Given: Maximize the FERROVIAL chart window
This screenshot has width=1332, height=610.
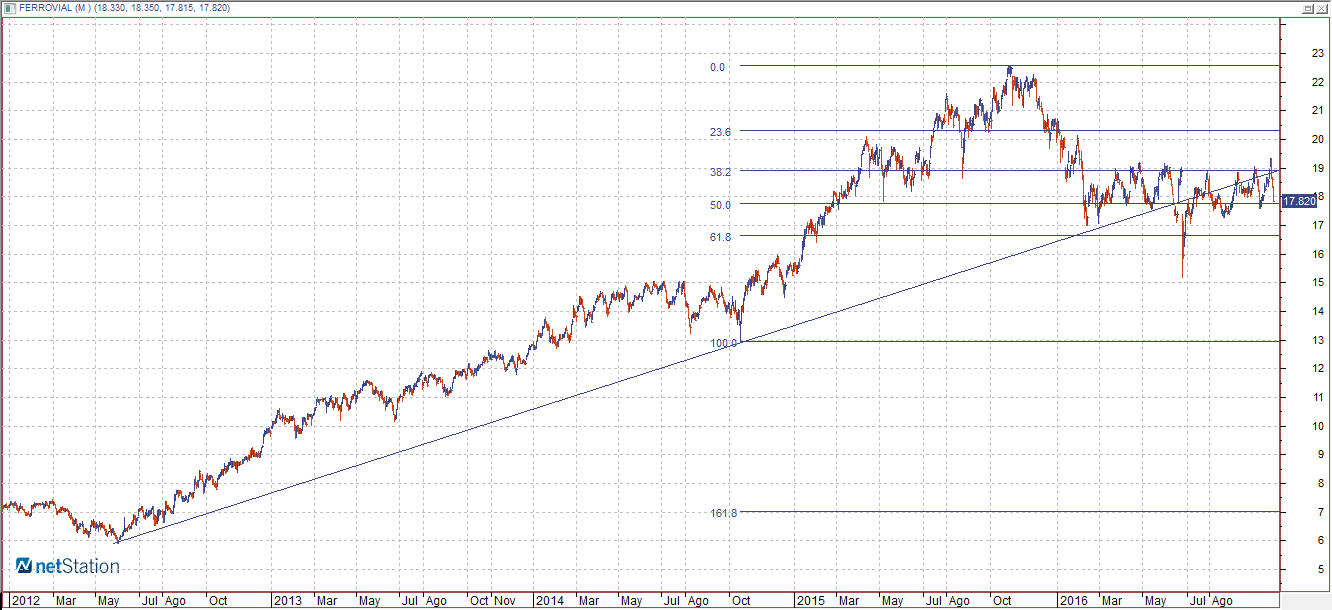Looking at the screenshot, I should tap(1307, 8).
